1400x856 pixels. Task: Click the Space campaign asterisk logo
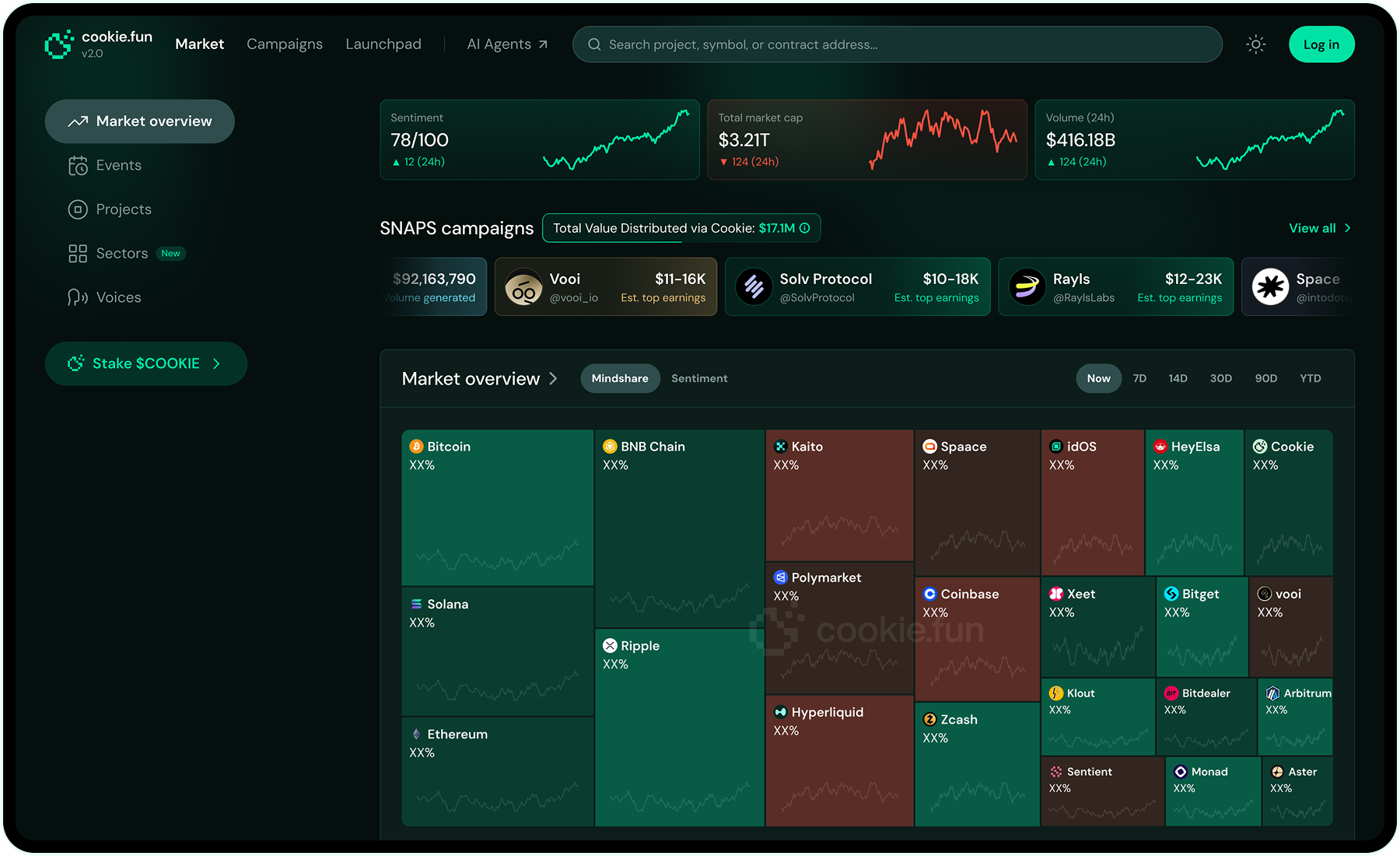[x=1270, y=287]
